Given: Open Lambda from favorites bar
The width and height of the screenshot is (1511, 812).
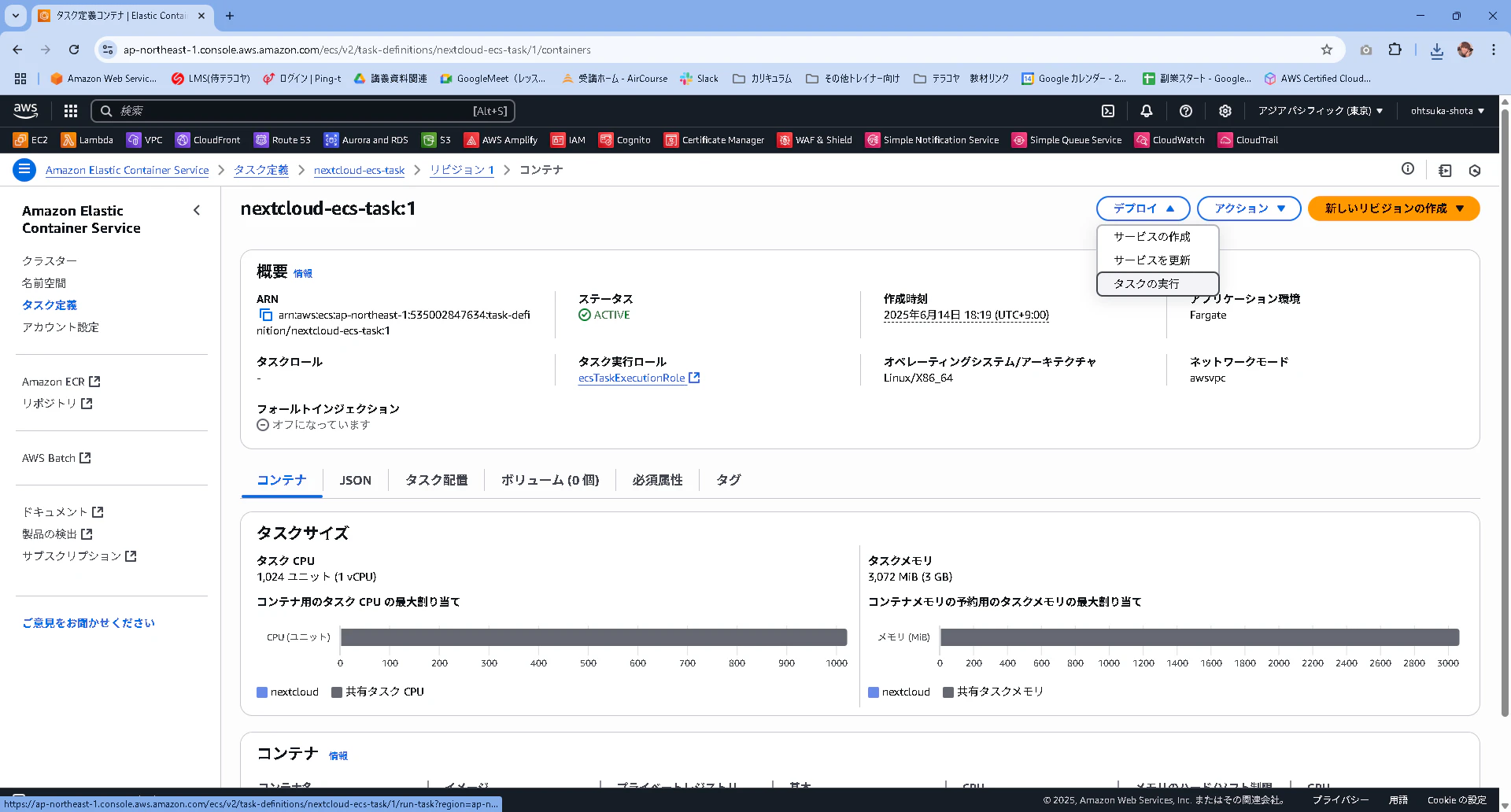Looking at the screenshot, I should (x=87, y=140).
